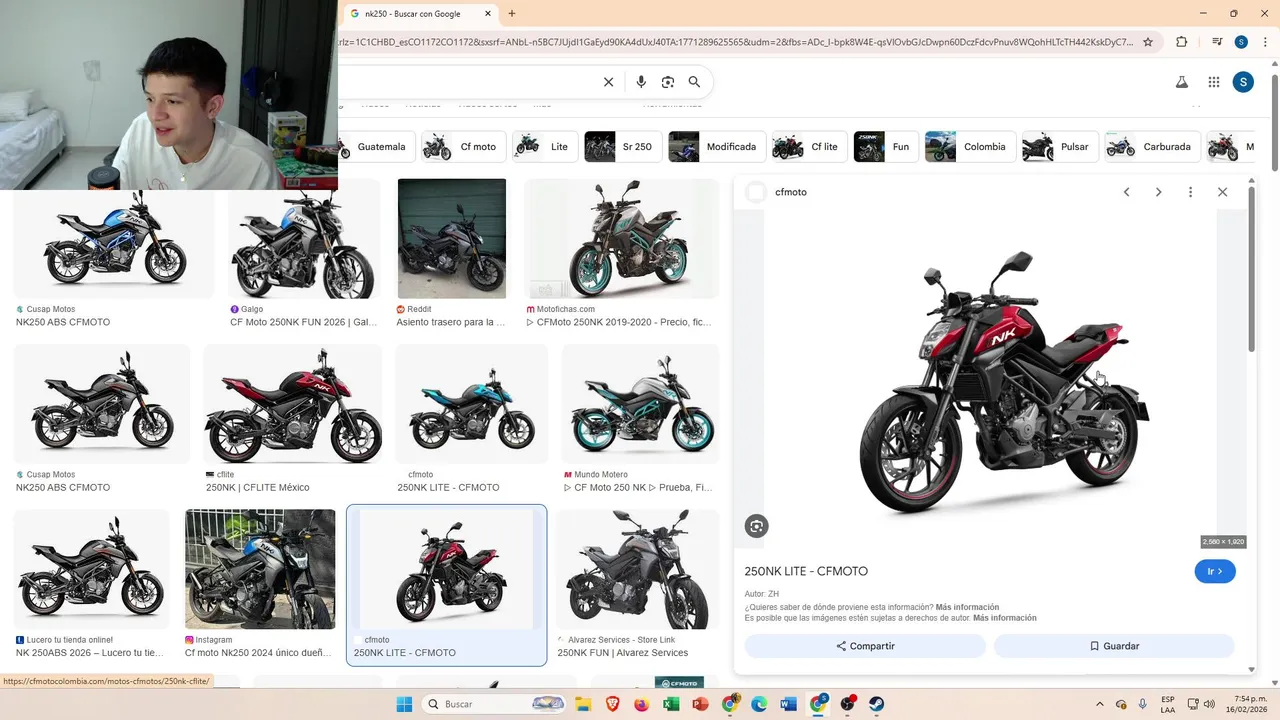The height and width of the screenshot is (720, 1280).
Task: Open Más información about copyright link
Action: coord(1004,618)
